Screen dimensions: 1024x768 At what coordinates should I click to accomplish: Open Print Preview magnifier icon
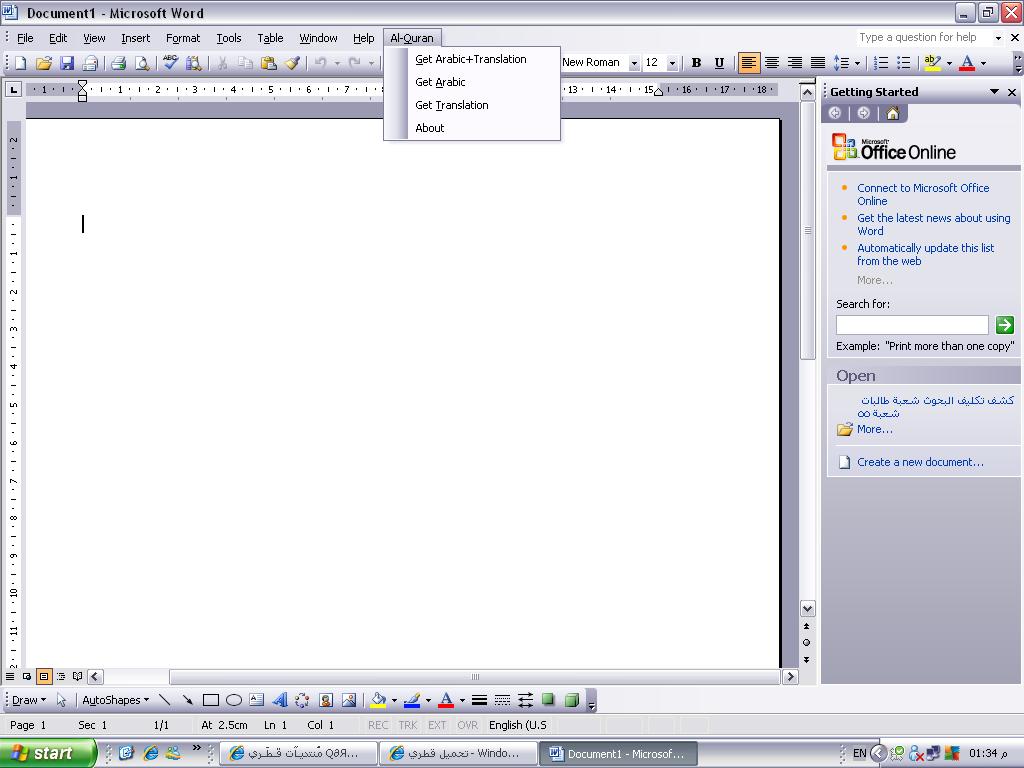[x=142, y=63]
